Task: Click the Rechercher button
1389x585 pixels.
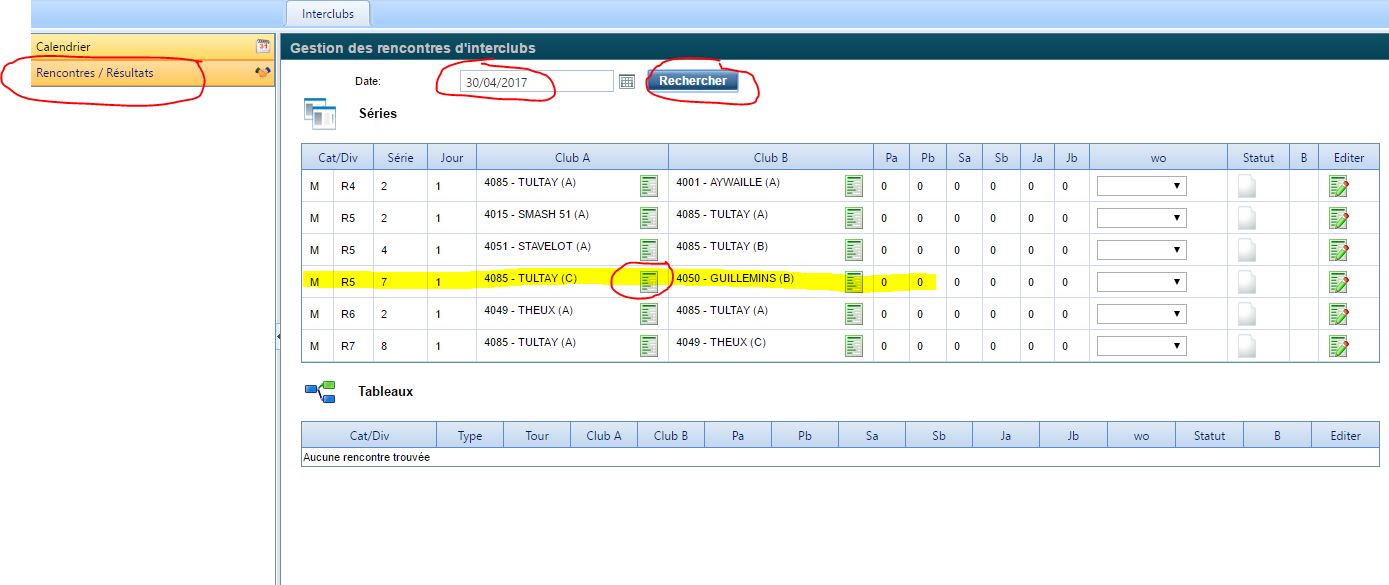Action: tap(692, 81)
